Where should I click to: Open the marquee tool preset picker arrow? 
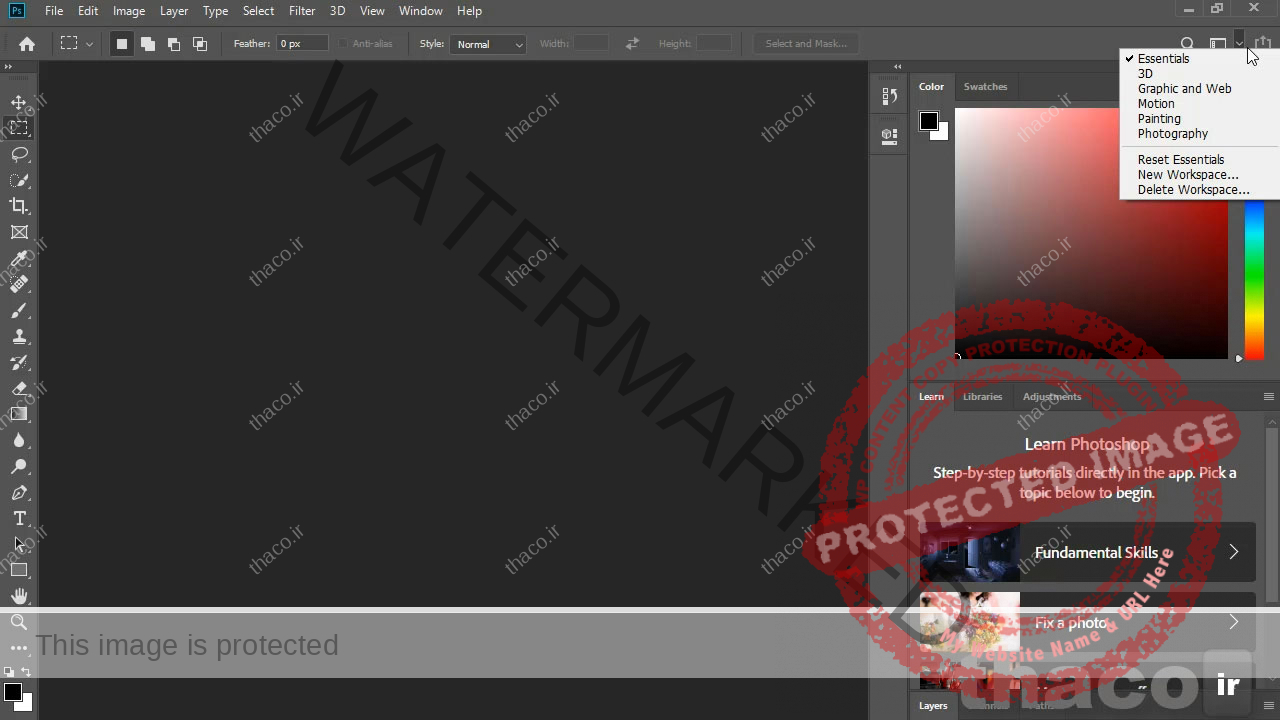tap(89, 44)
